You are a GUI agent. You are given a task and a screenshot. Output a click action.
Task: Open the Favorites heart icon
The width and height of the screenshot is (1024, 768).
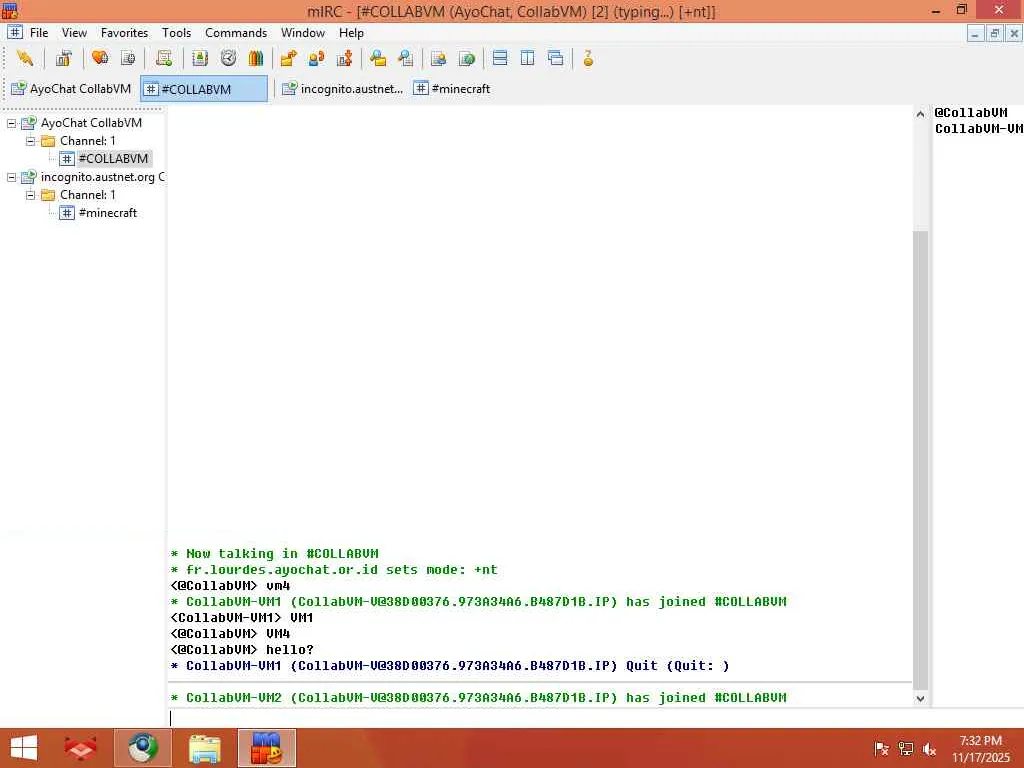(100, 59)
